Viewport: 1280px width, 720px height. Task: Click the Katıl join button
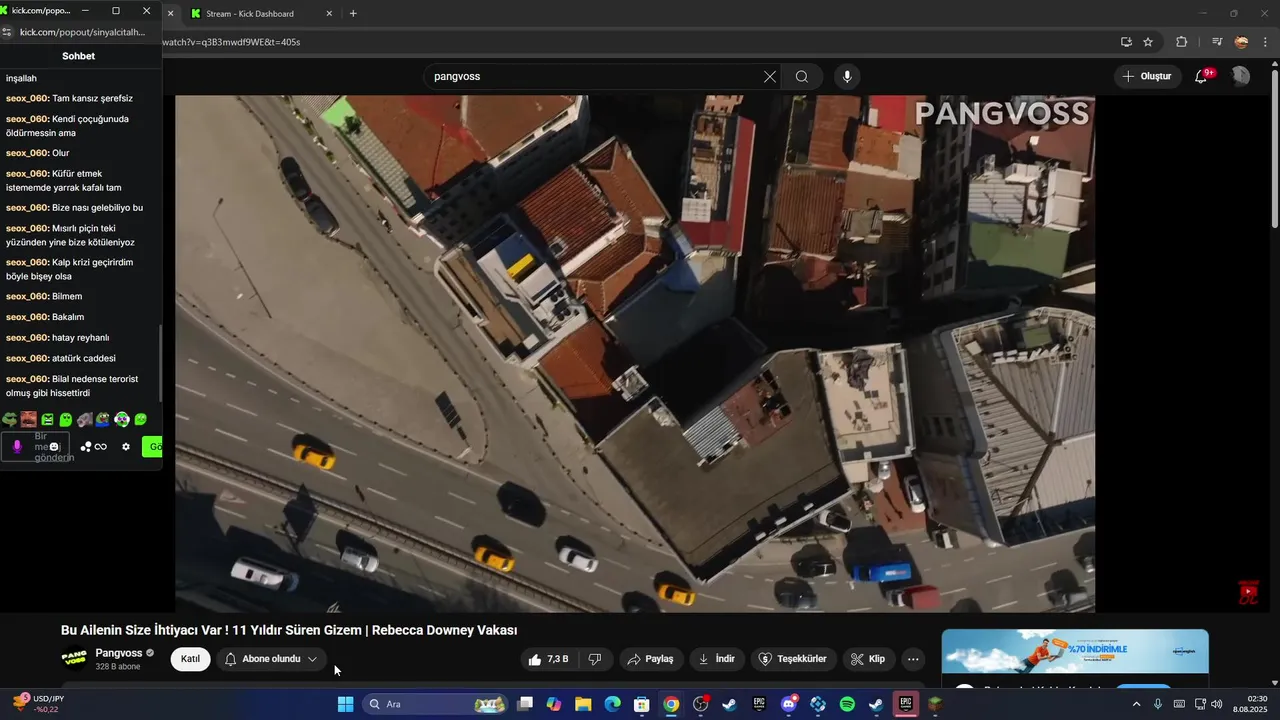pos(190,659)
